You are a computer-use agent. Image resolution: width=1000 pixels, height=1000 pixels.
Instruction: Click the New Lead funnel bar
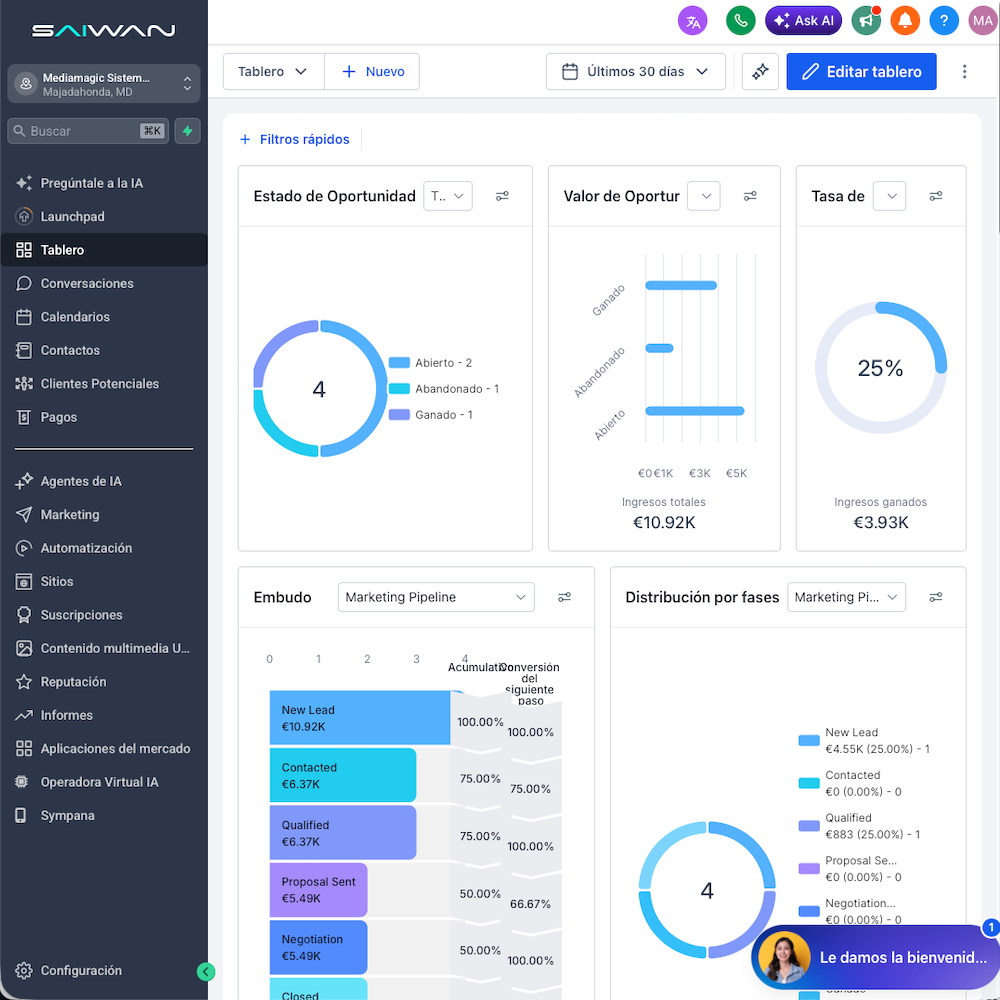(x=360, y=718)
